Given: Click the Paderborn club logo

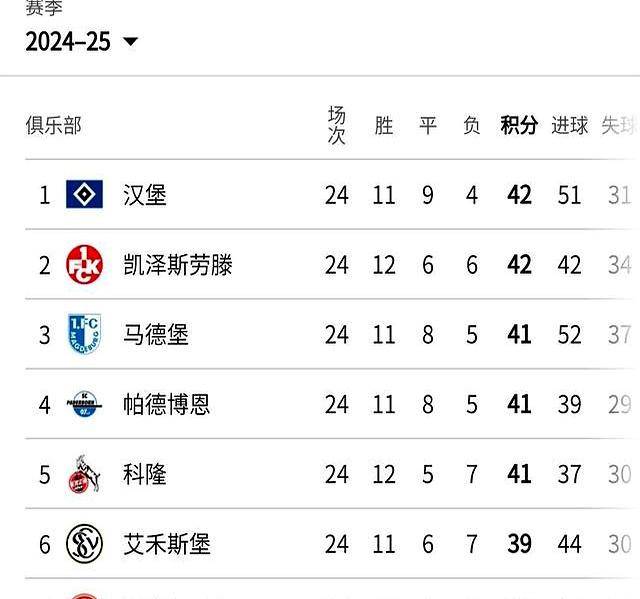Looking at the screenshot, I should [84, 404].
